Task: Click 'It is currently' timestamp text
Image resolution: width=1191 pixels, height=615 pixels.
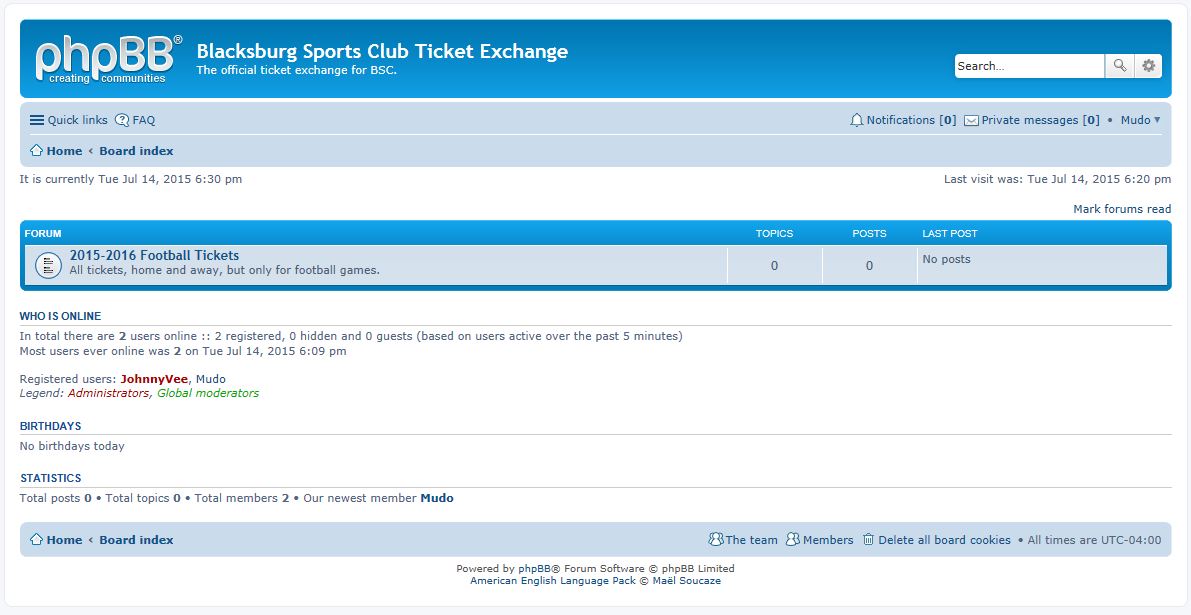Action: (131, 179)
